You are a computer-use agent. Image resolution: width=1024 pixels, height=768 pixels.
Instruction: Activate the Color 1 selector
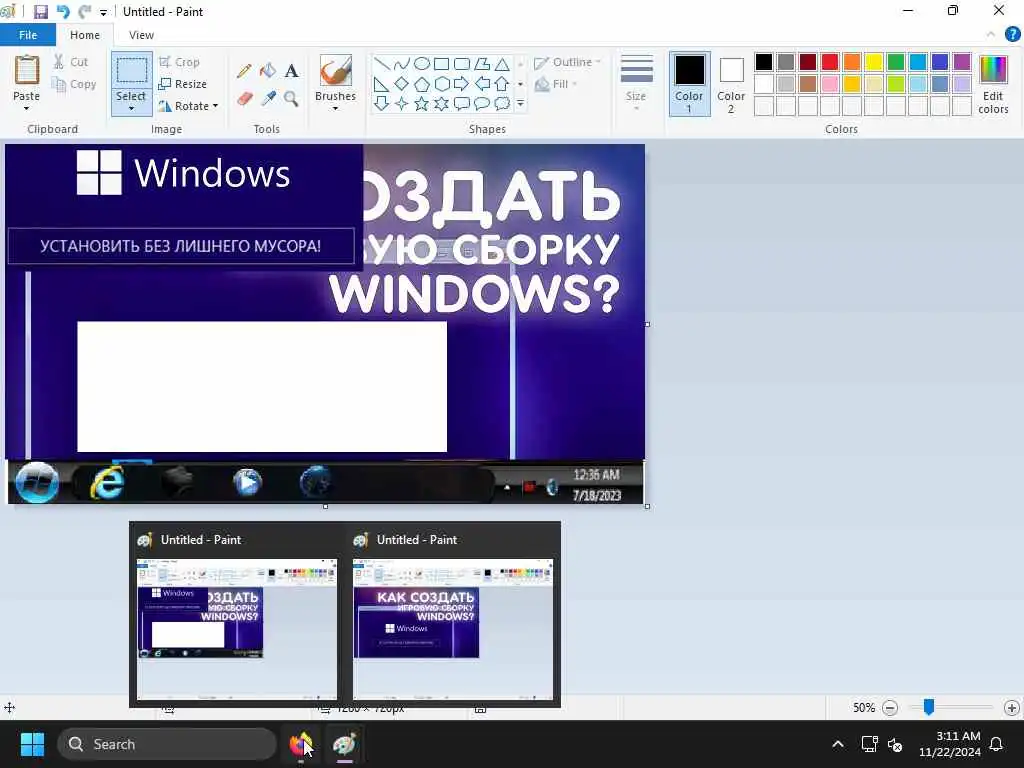point(690,84)
